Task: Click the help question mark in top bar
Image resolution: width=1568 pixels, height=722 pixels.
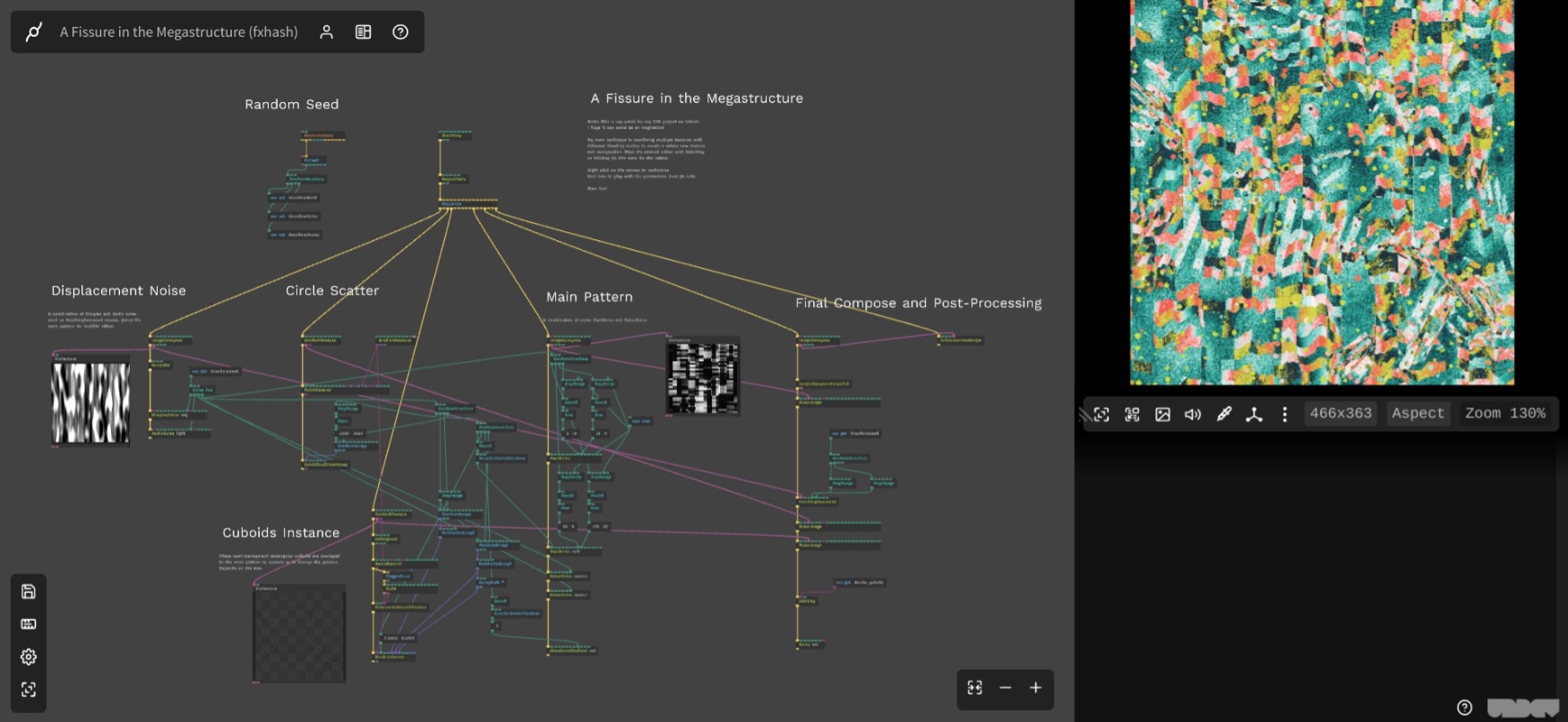Action: 400,32
